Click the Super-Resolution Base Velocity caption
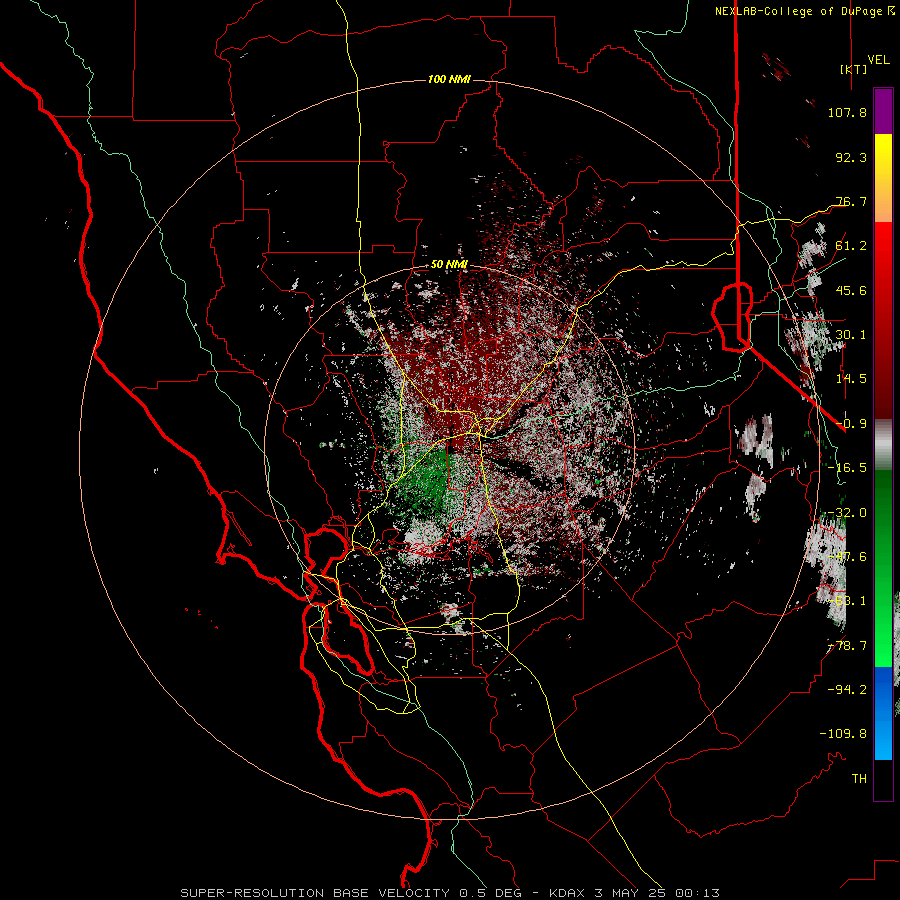The height and width of the screenshot is (900, 900). coord(450,893)
